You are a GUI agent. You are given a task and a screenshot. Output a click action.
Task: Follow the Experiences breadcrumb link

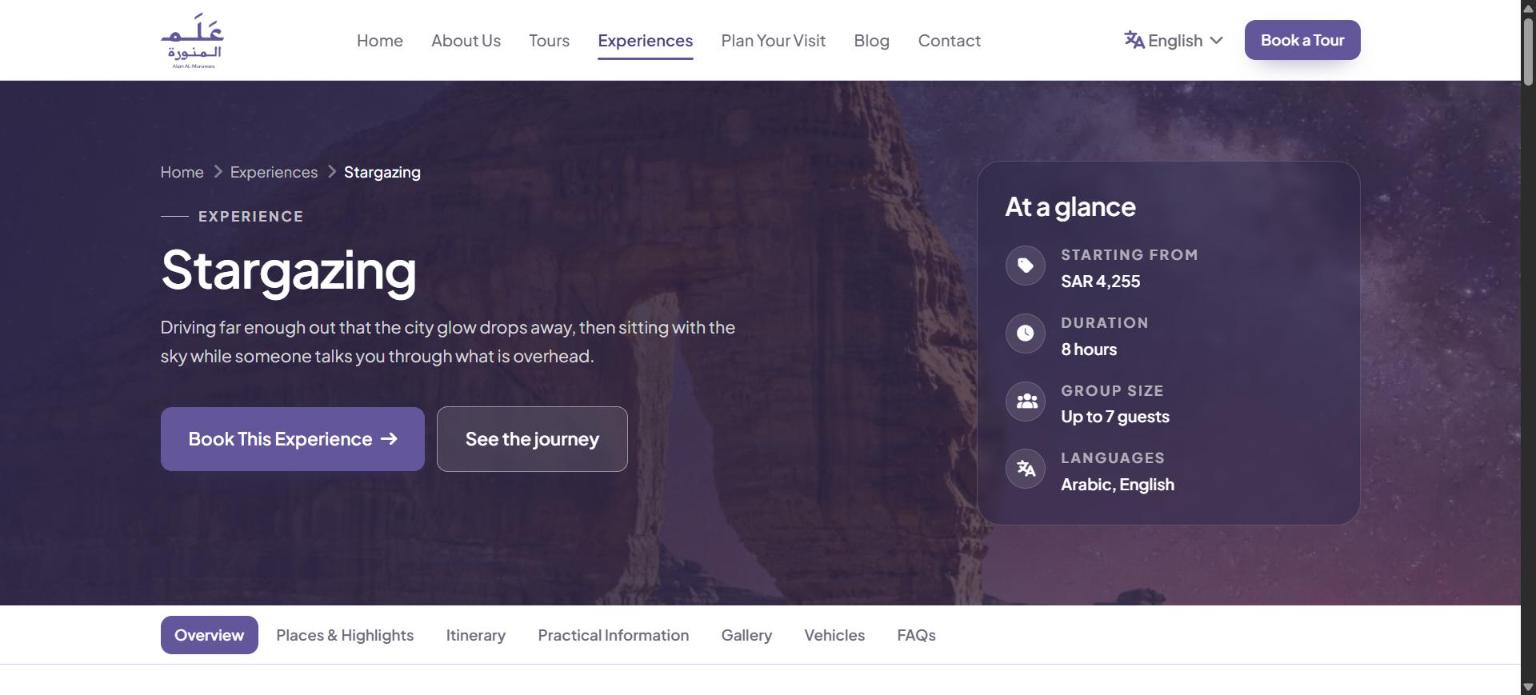[274, 172]
